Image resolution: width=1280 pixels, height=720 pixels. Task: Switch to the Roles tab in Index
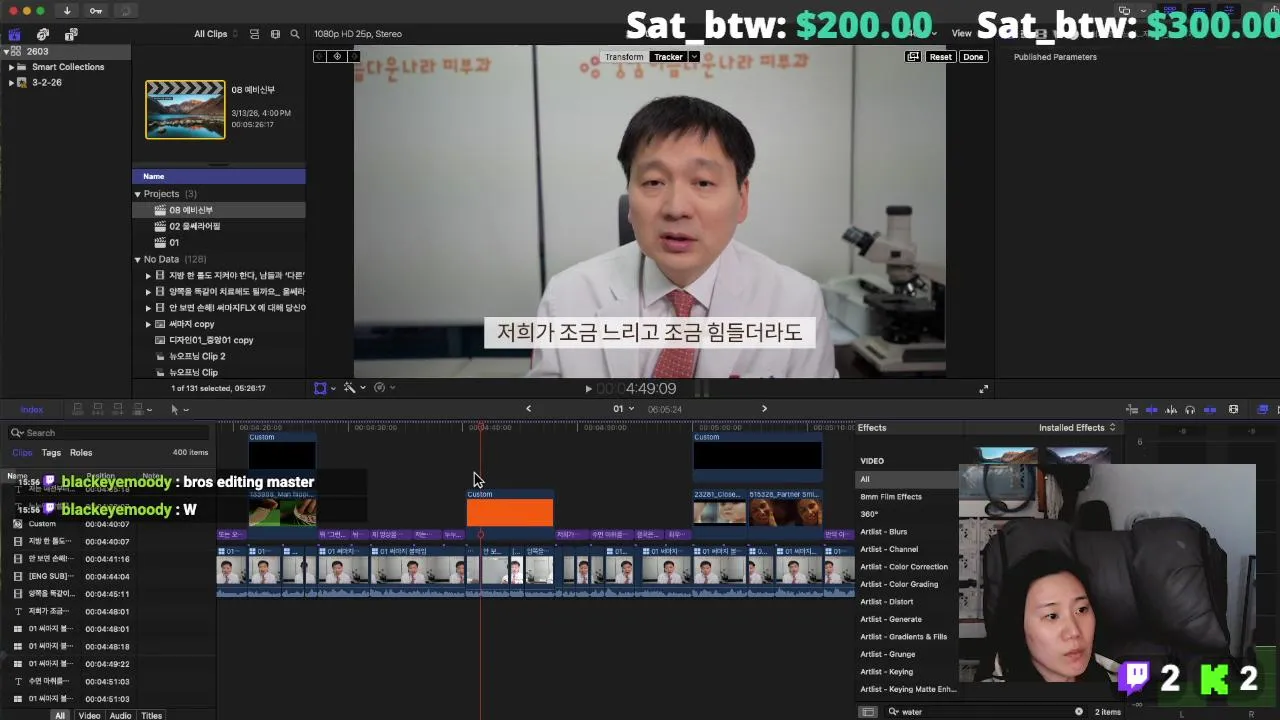point(81,453)
